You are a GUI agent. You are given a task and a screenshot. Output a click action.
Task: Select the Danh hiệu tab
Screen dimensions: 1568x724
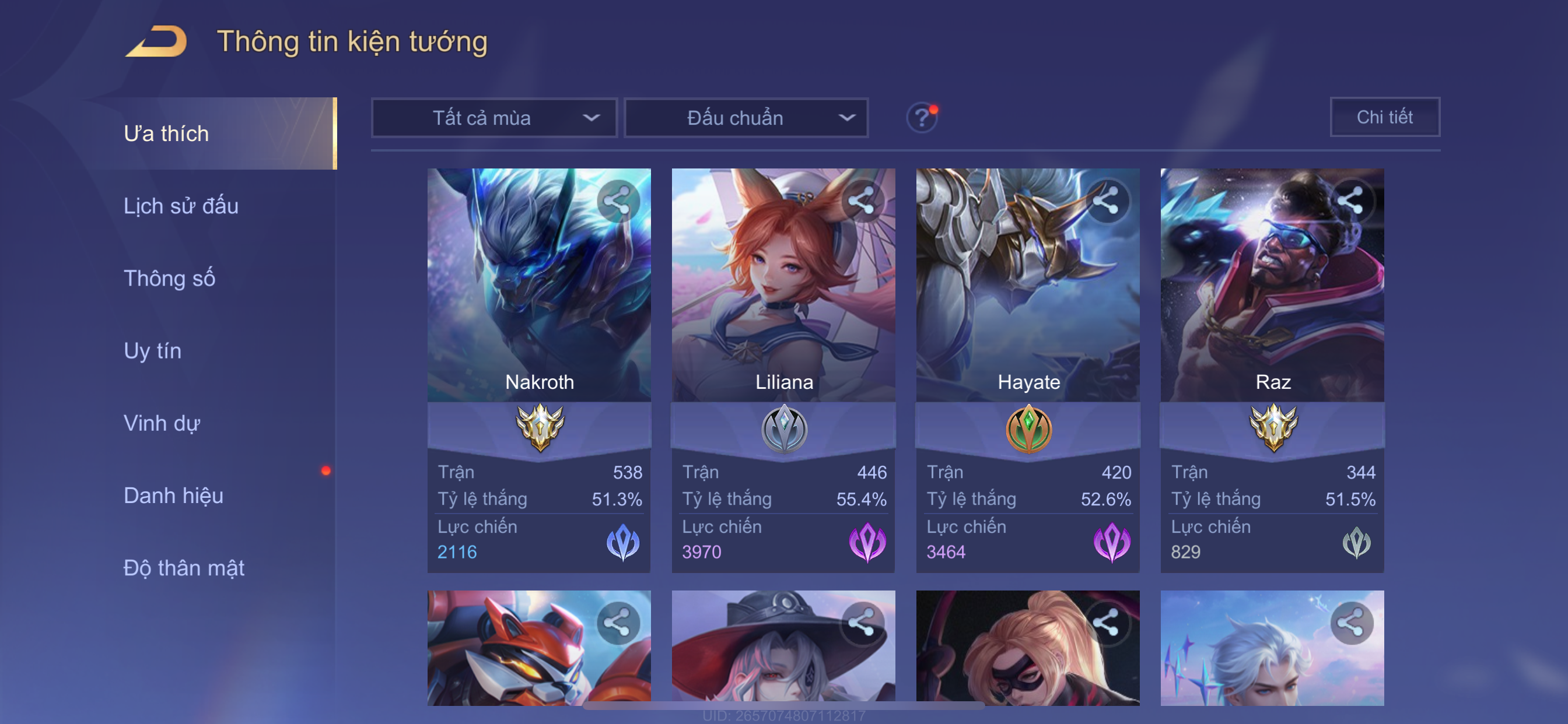tap(173, 495)
